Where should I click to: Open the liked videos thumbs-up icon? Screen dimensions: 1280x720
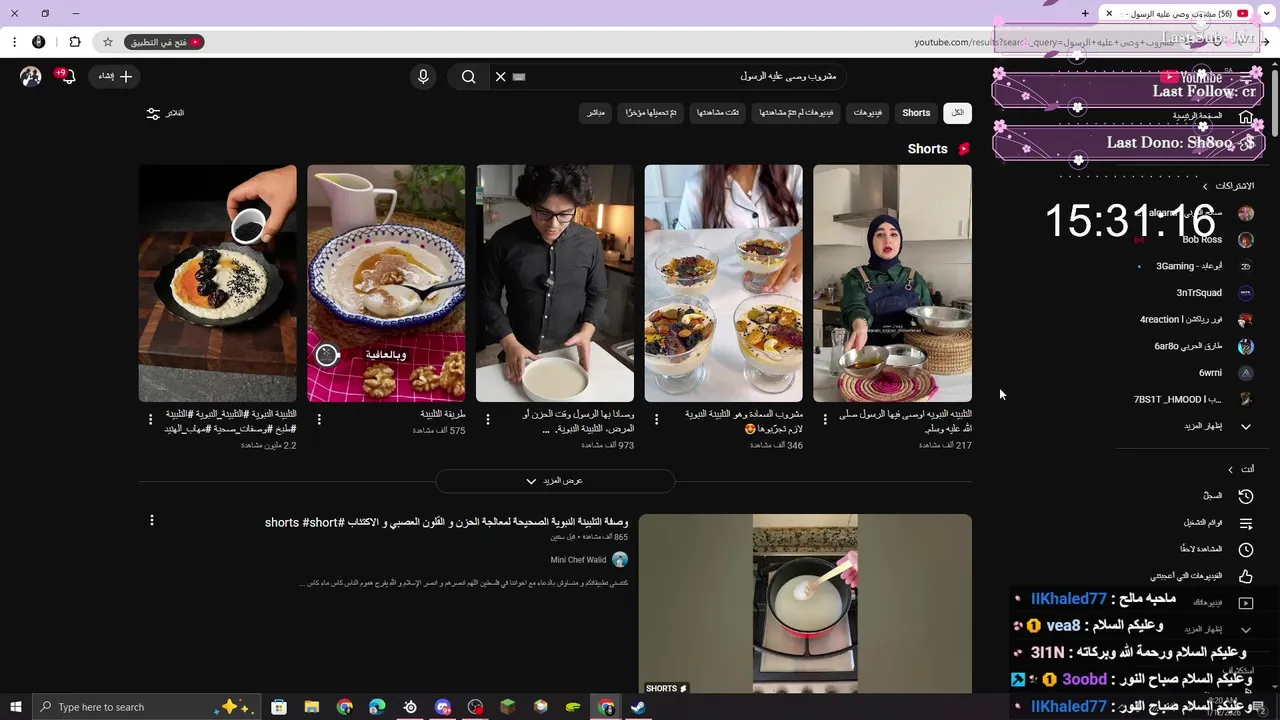(1246, 576)
